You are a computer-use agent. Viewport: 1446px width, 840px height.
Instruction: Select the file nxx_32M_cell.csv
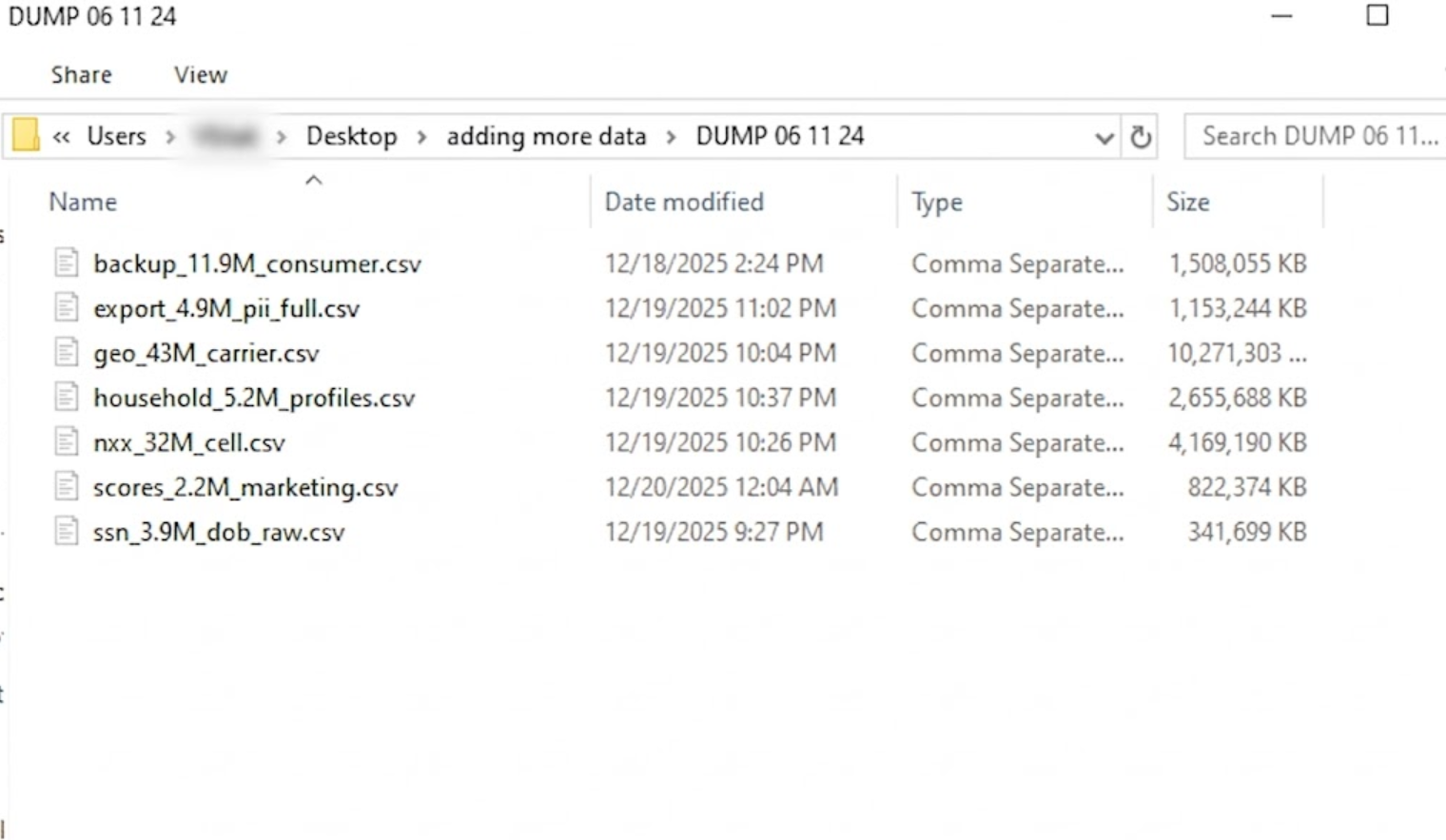click(188, 442)
